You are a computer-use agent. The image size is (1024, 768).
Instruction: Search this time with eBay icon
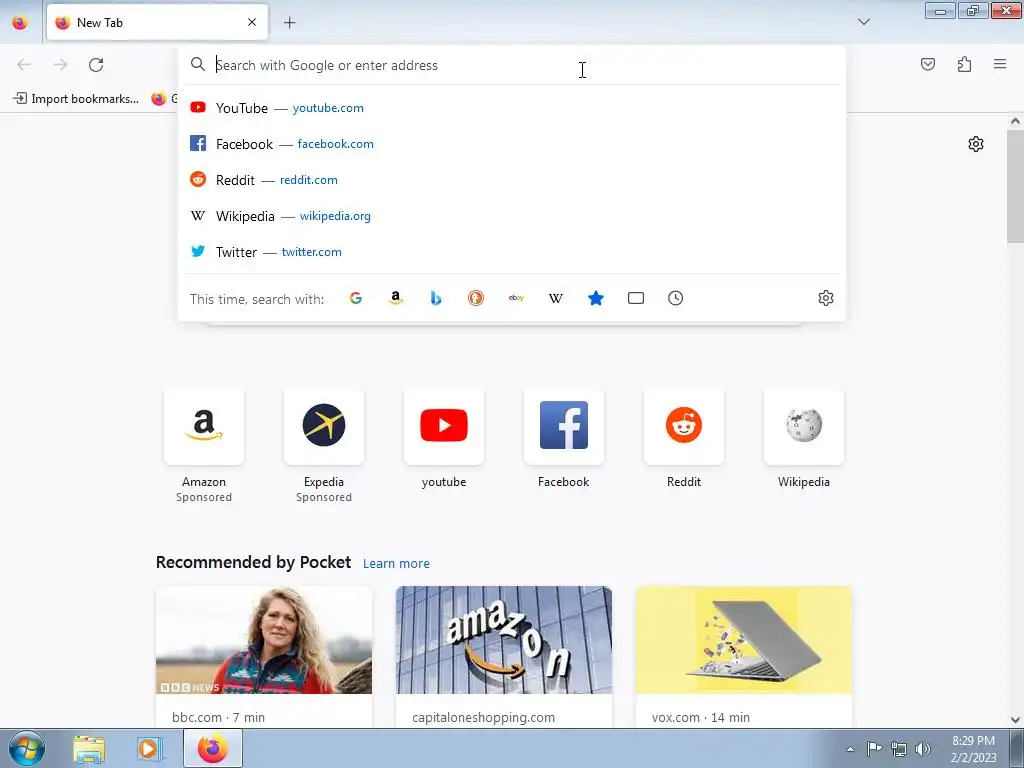point(516,298)
